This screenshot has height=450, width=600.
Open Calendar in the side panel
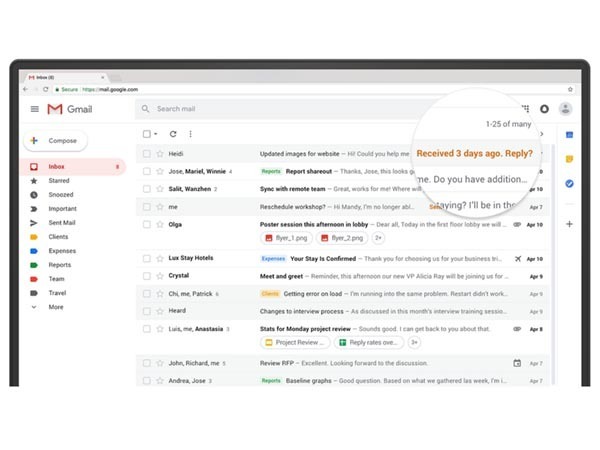pos(569,135)
